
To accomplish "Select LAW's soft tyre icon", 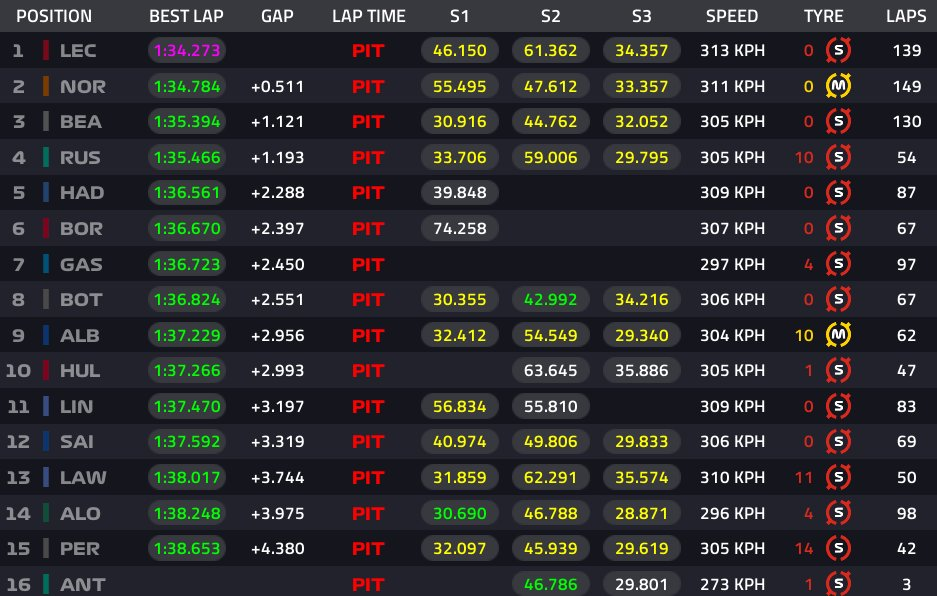I will coord(839,477).
